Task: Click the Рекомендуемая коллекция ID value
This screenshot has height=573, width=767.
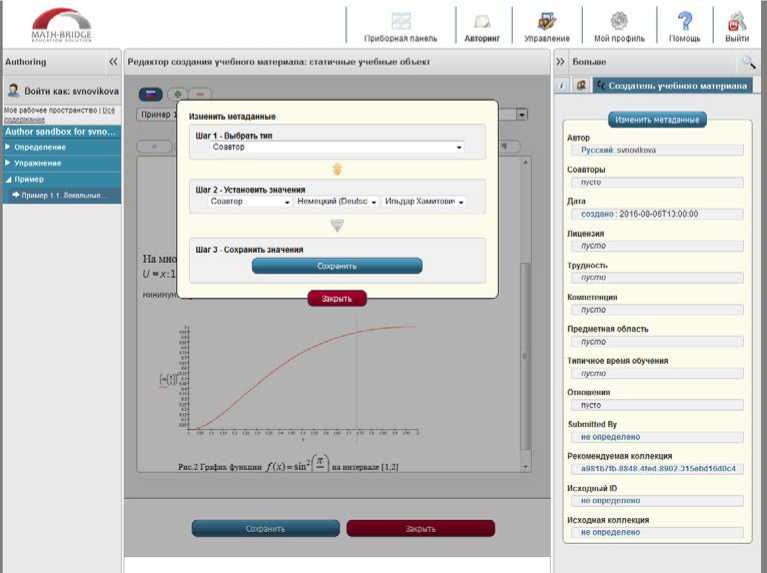Action: (x=657, y=469)
